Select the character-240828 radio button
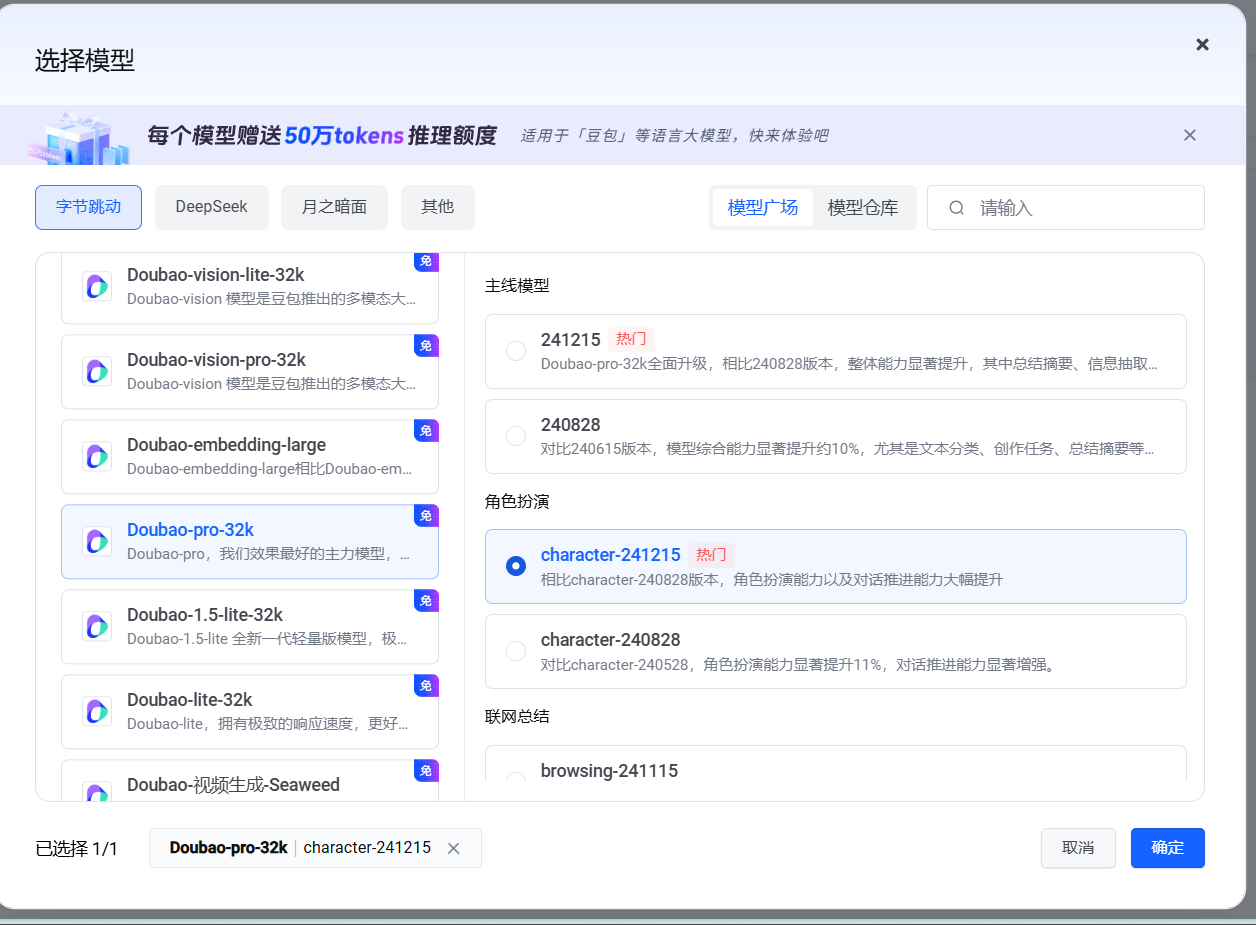The width and height of the screenshot is (1256, 925). [x=516, y=651]
